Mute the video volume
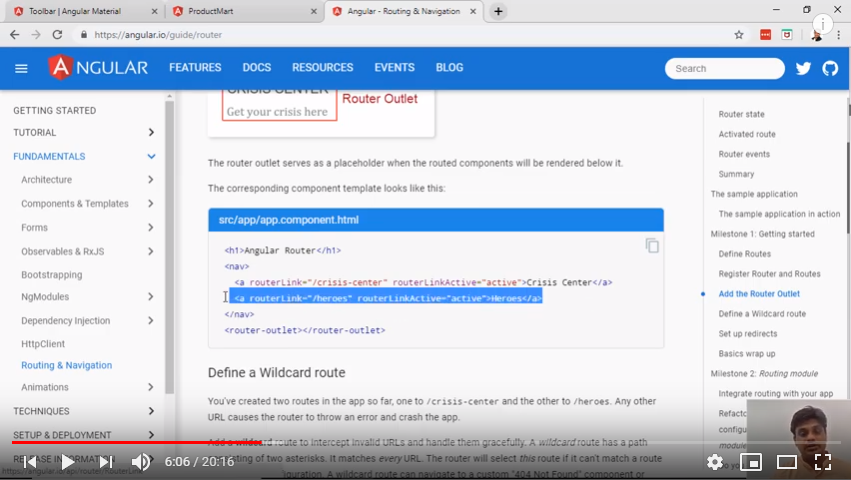 pos(141,462)
